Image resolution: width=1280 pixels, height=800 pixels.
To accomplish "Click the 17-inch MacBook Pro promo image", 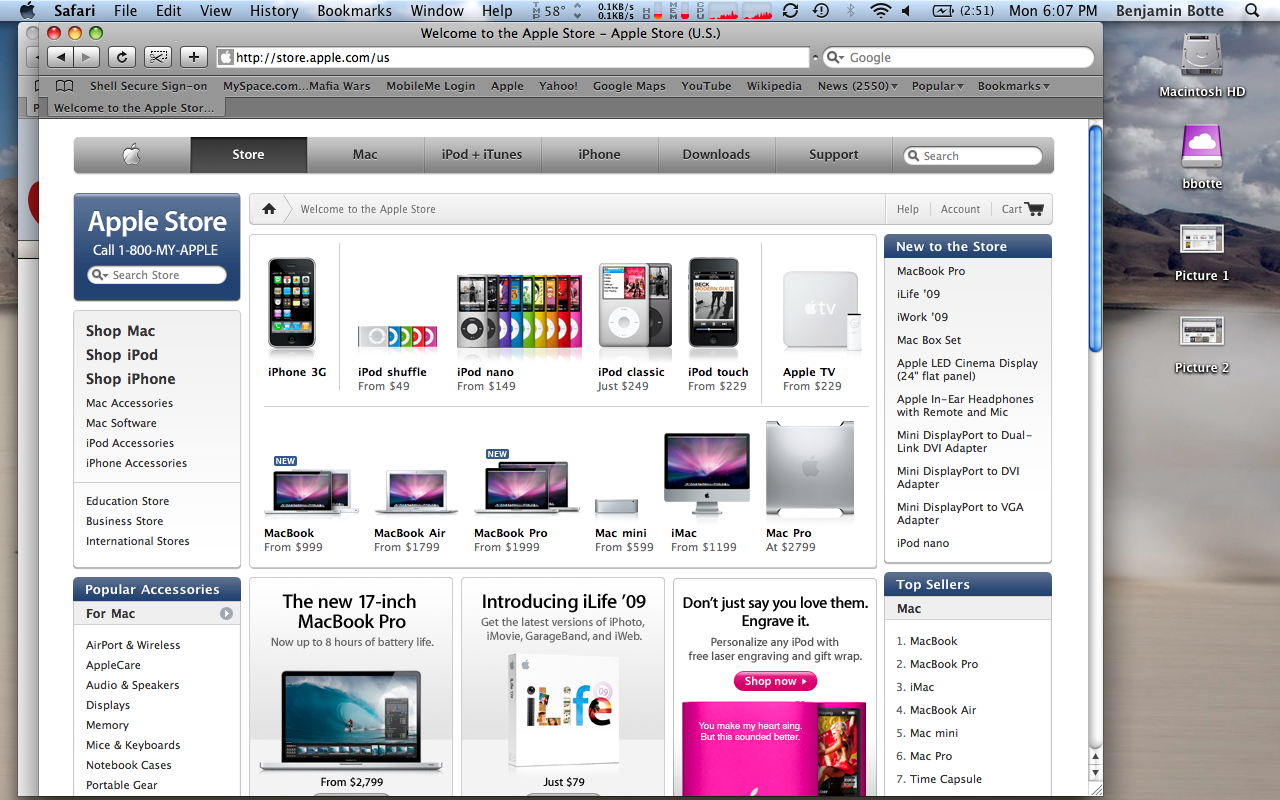I will (352, 720).
